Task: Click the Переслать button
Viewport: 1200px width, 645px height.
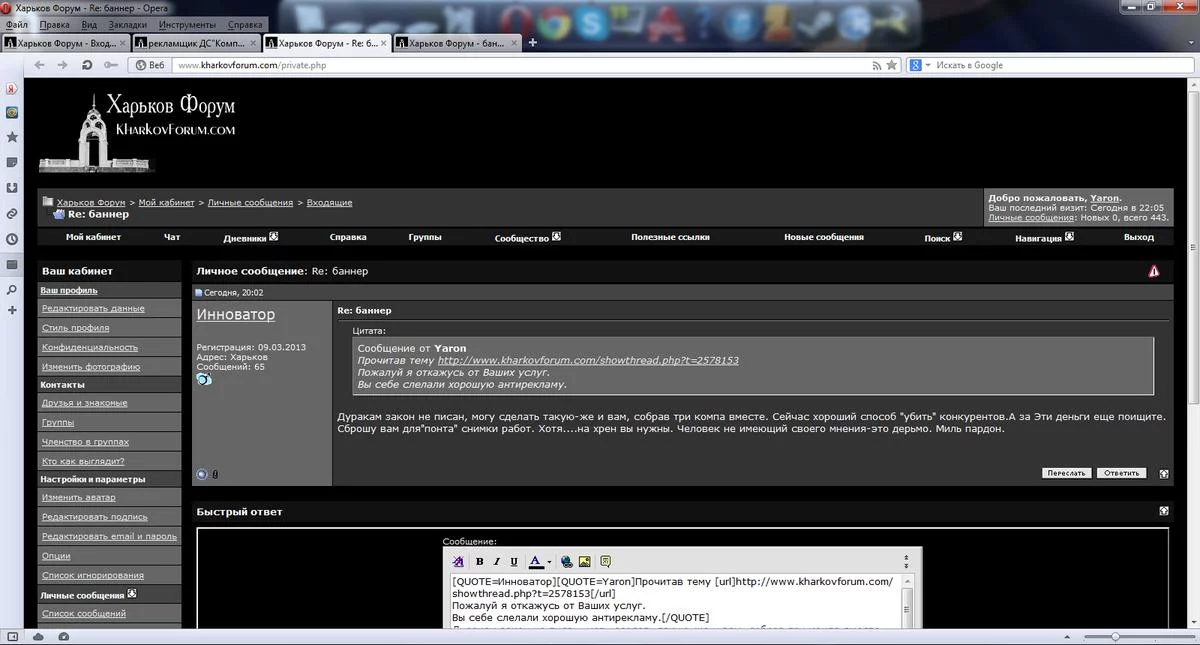Action: [x=1067, y=473]
